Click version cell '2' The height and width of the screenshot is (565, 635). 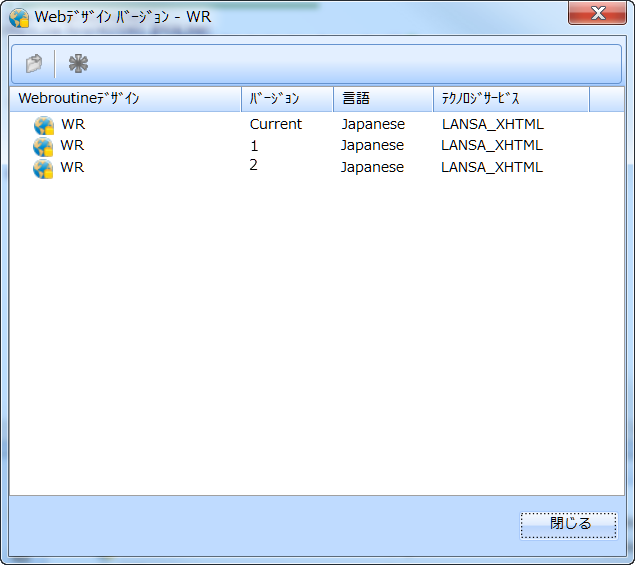pyautogui.click(x=254, y=165)
